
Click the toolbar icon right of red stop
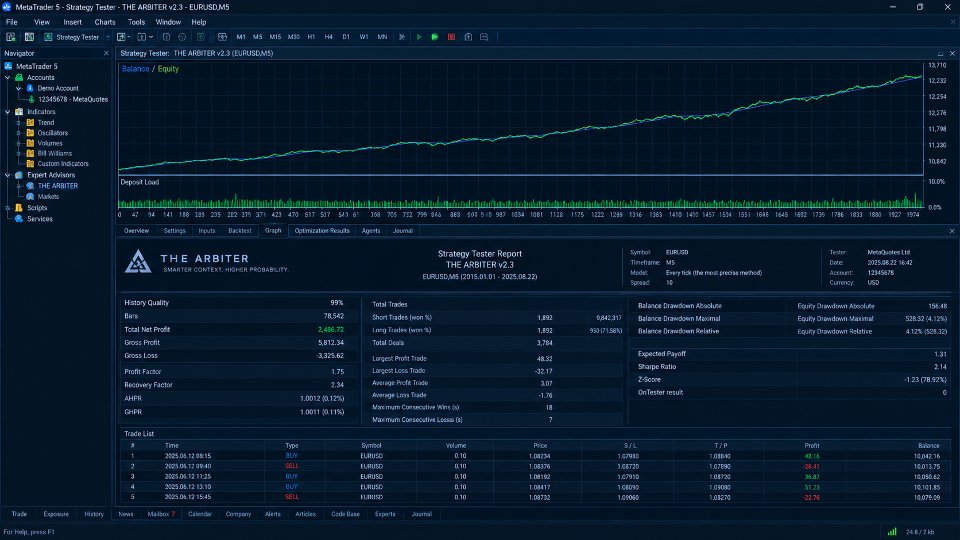coord(468,37)
